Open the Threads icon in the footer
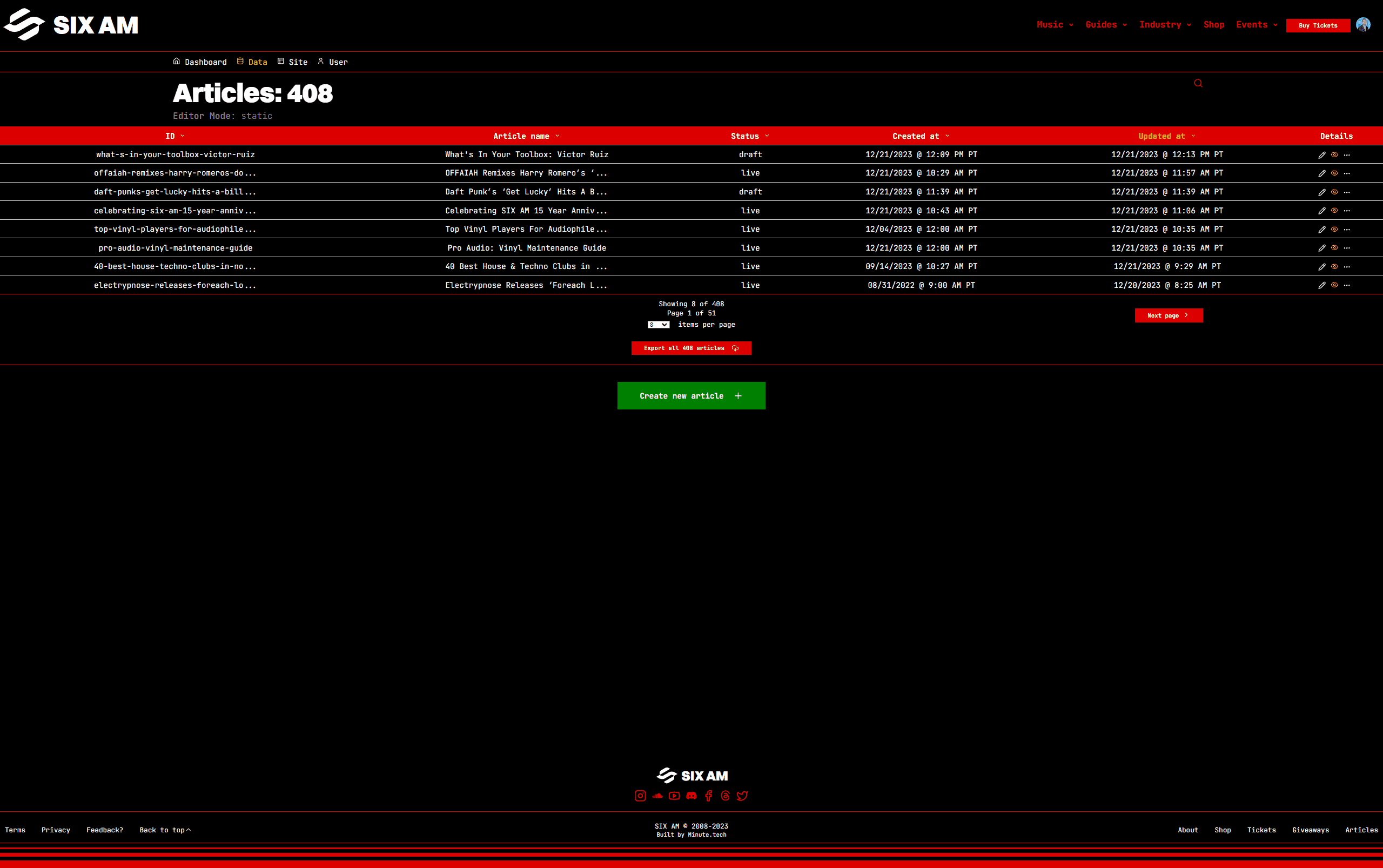 pyautogui.click(x=725, y=796)
